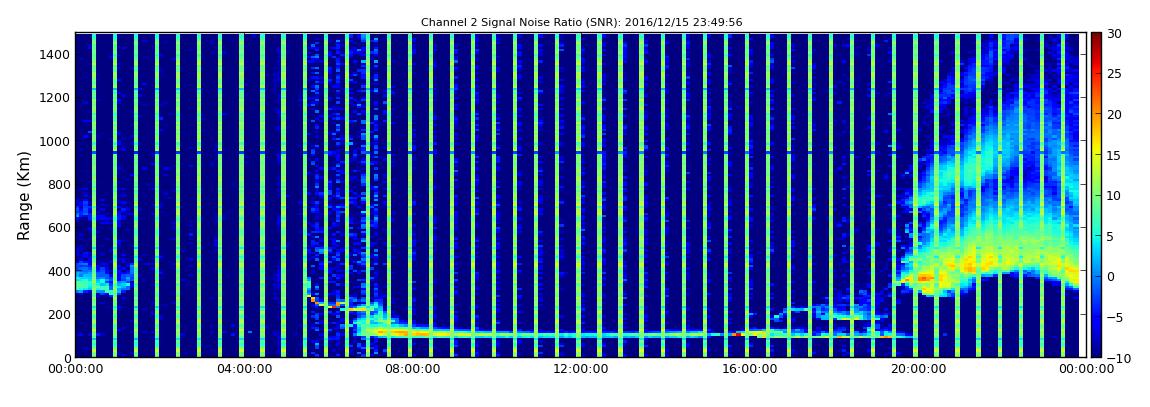Image resolution: width=1150 pixels, height=407 pixels.
Task: Click the colorbar label −5
Action: (1113, 317)
